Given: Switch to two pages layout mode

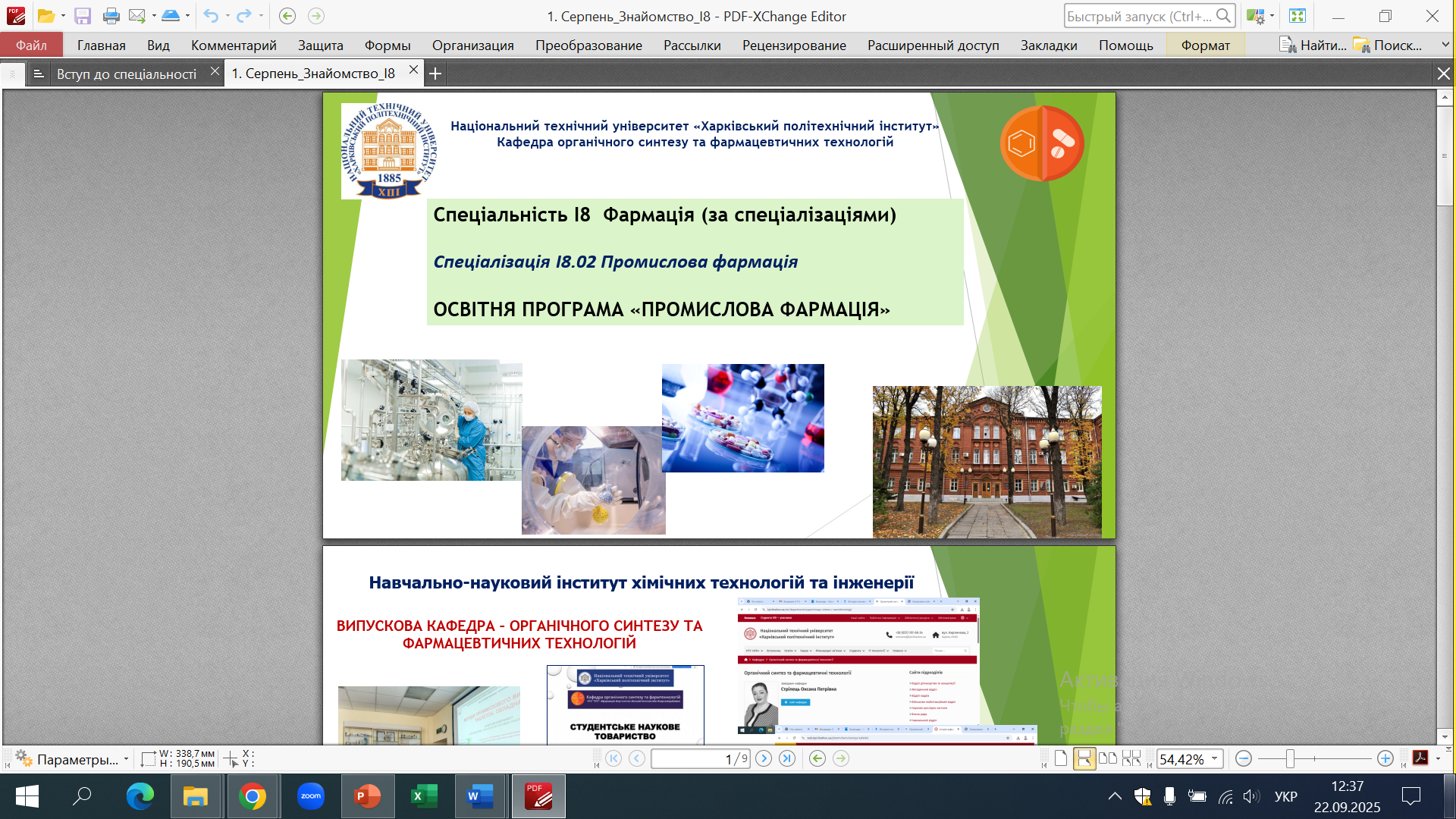Looking at the screenshot, I should tap(1107, 759).
